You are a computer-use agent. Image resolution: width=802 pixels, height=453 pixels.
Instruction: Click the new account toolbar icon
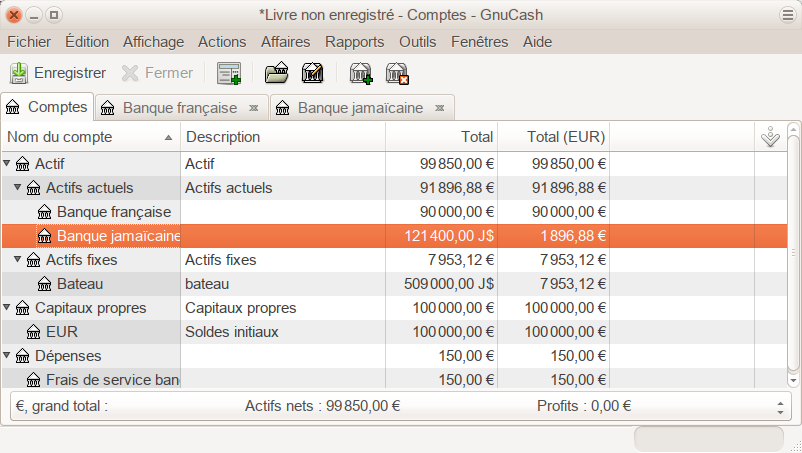coord(360,73)
